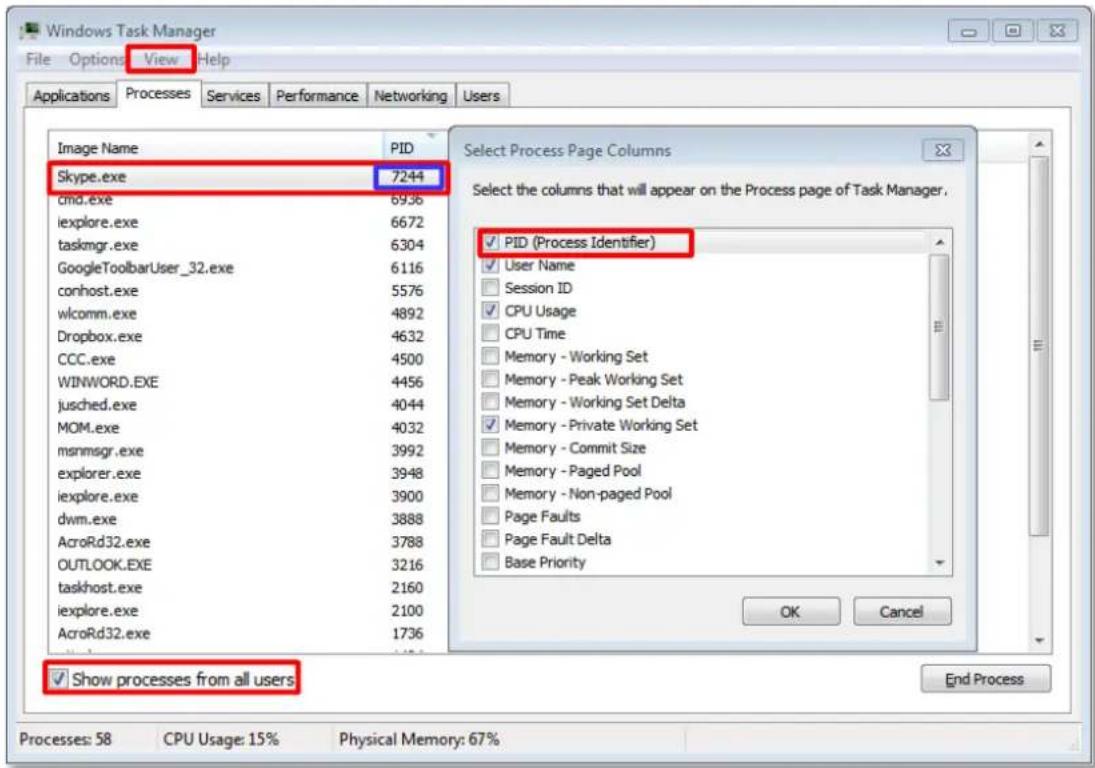Switch to the Performance tab
This screenshot has height=768, width=1095.
coord(316,96)
